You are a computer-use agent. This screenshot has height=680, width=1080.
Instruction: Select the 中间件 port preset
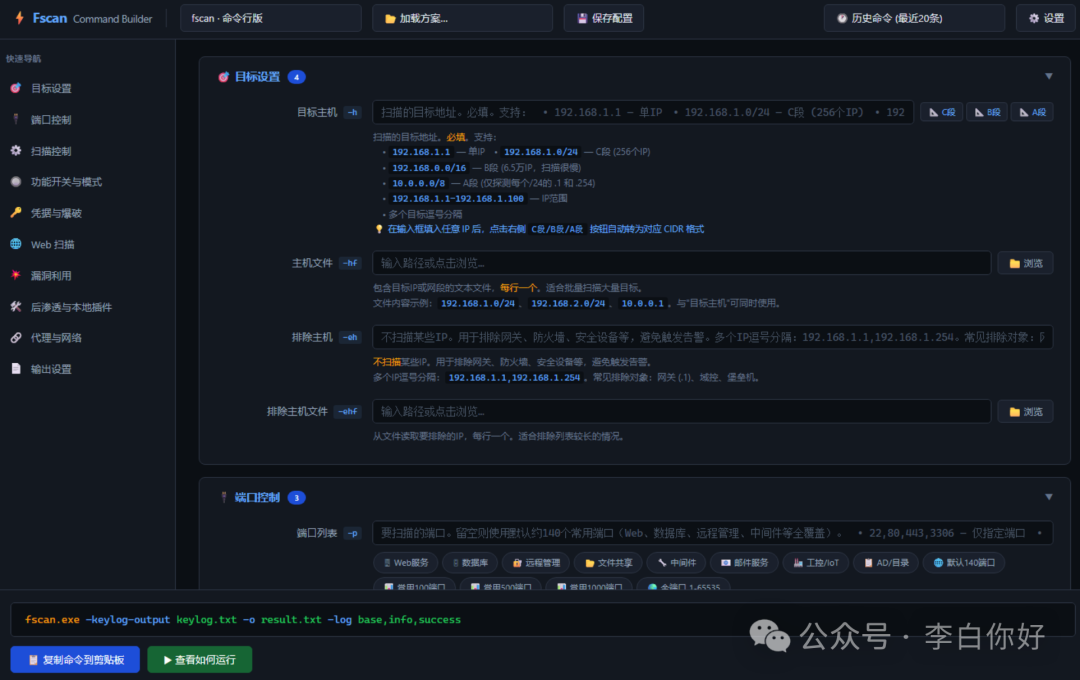tap(676, 563)
